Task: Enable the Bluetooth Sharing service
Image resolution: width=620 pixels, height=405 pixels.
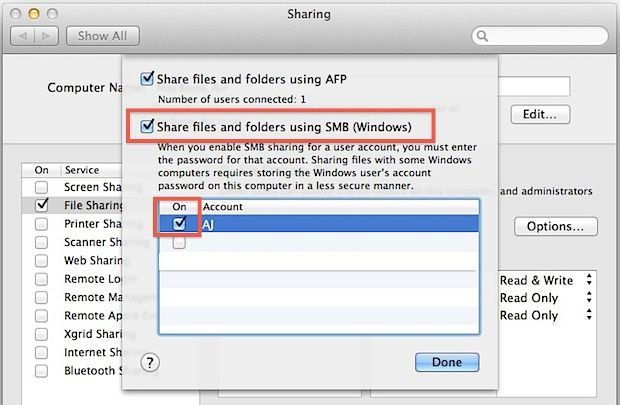Action: (41, 370)
